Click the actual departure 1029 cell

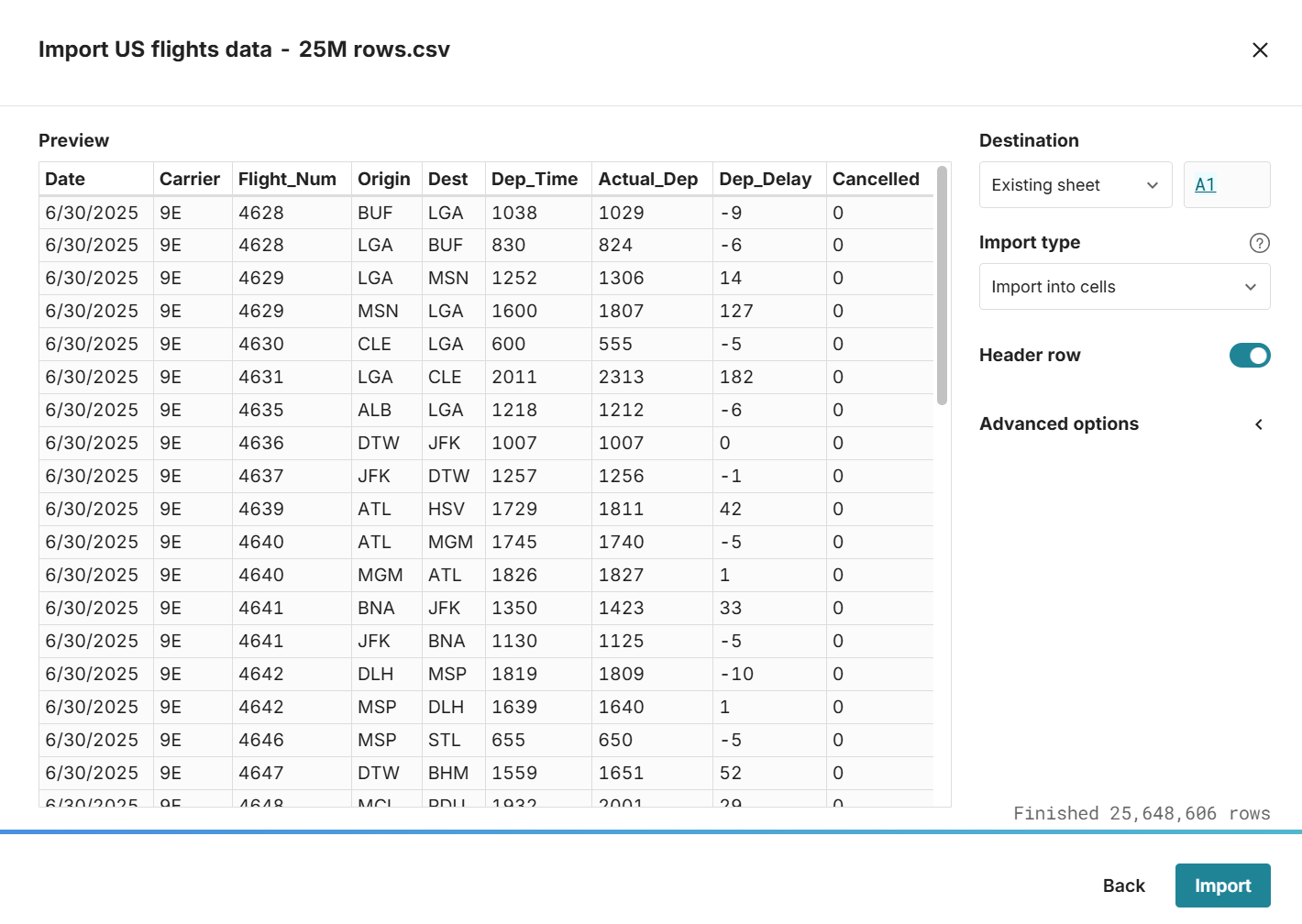click(x=653, y=213)
